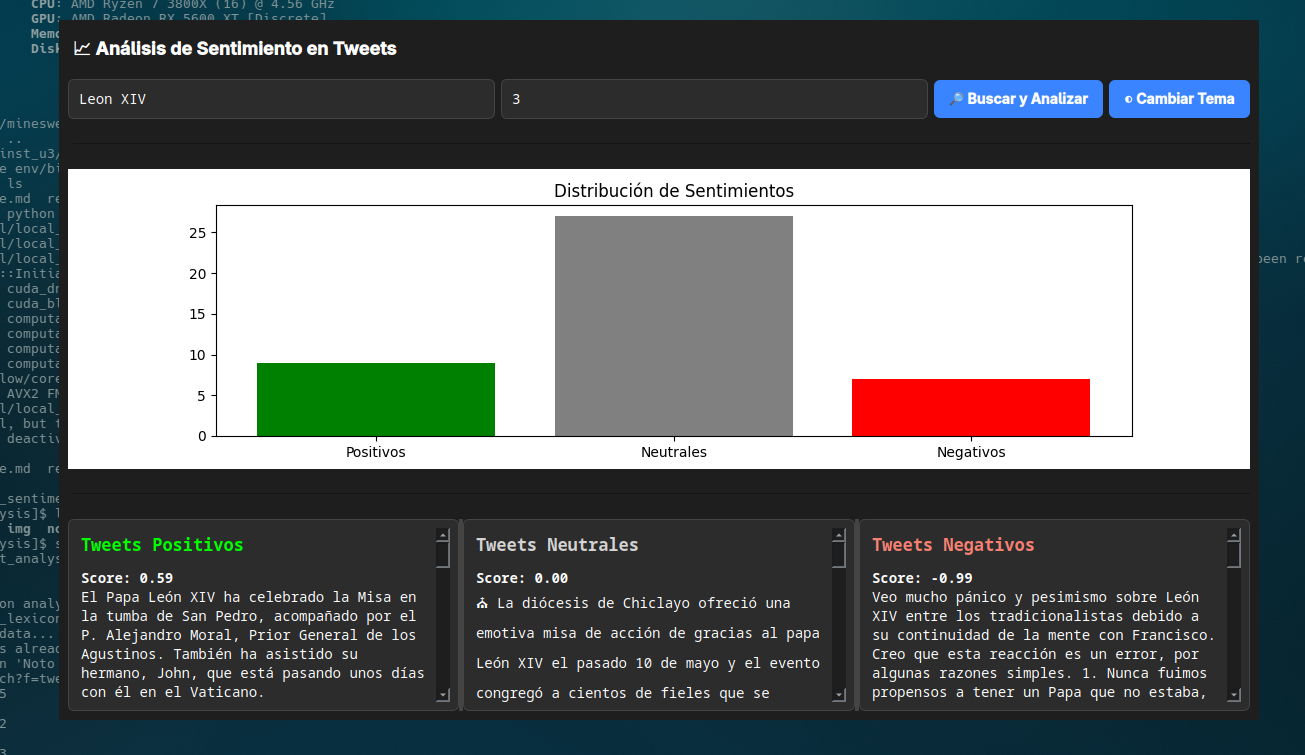The image size is (1305, 755).
Task: Click the neutral tweet about Chiclayo
Action: 648,647
